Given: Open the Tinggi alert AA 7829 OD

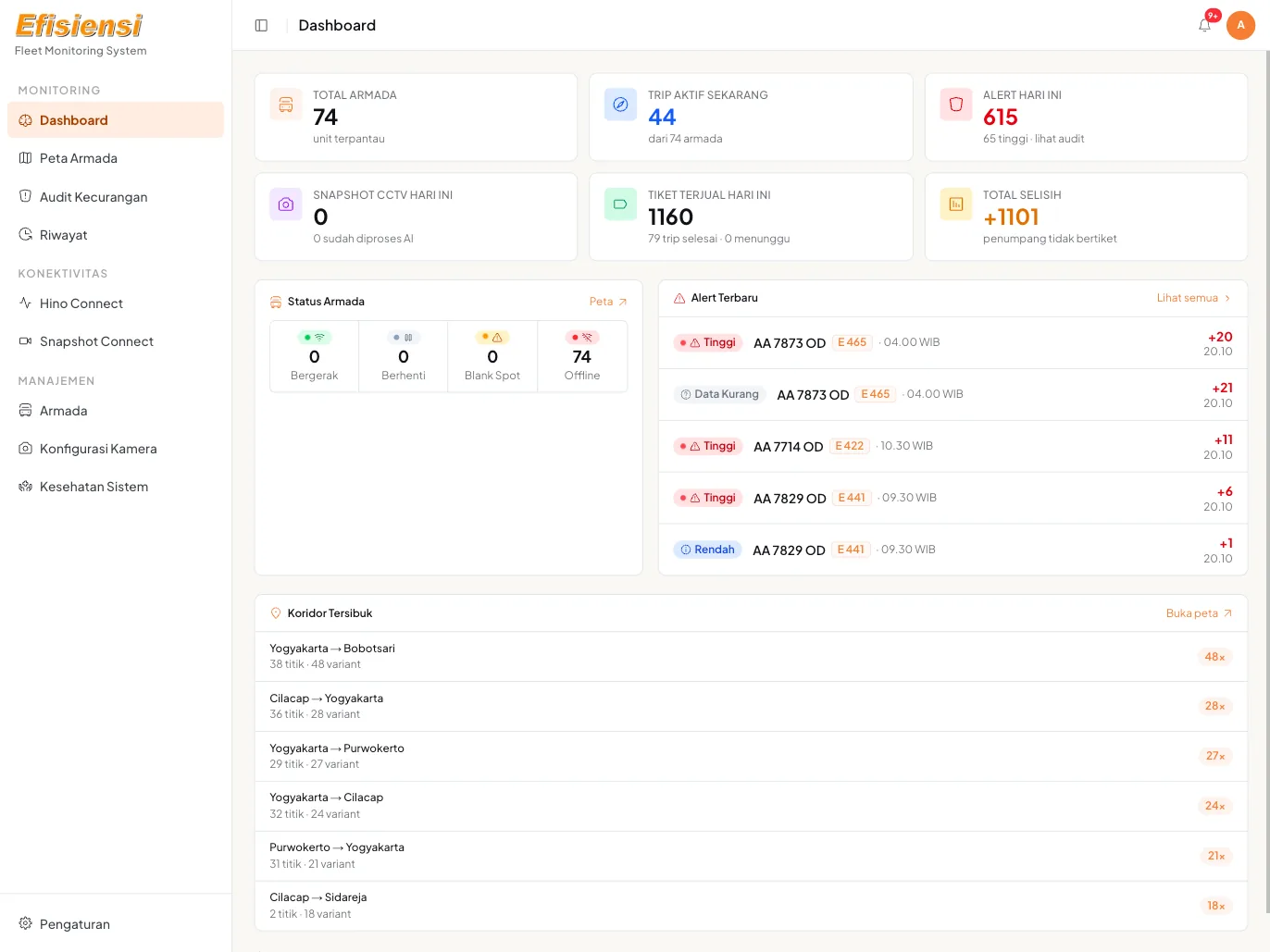Looking at the screenshot, I should 952,499.
